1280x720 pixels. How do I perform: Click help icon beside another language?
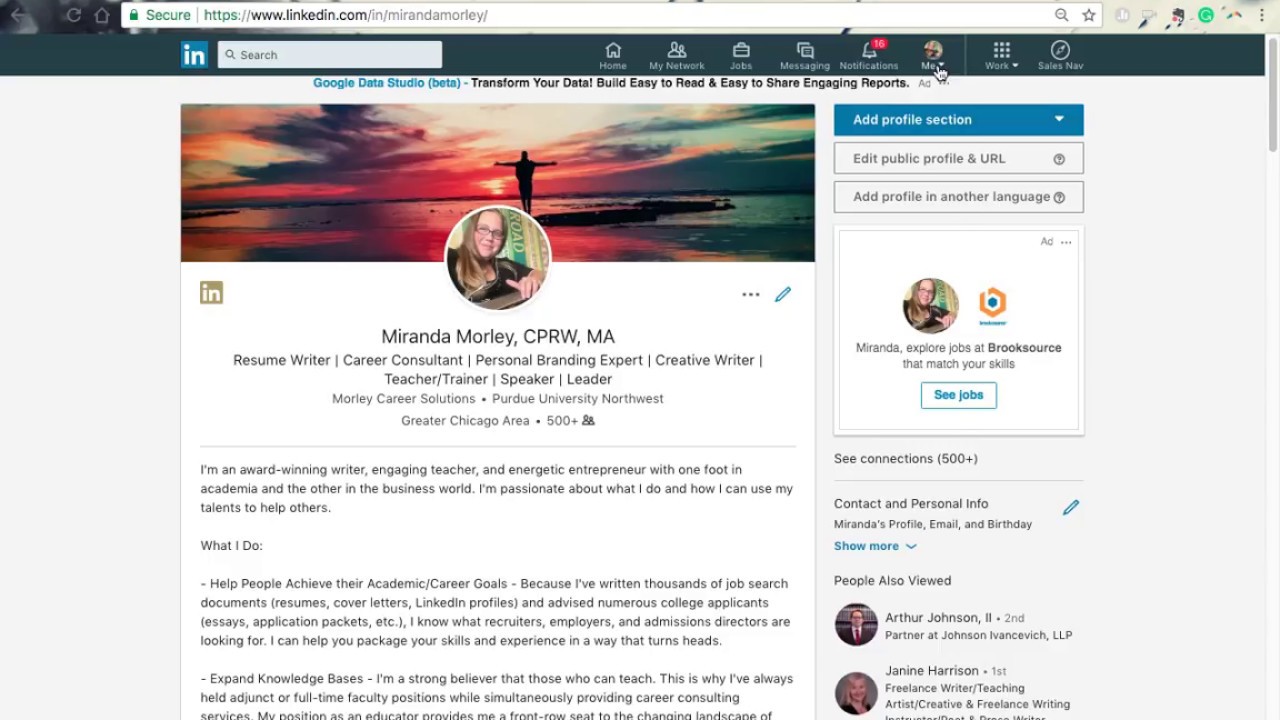1059,197
